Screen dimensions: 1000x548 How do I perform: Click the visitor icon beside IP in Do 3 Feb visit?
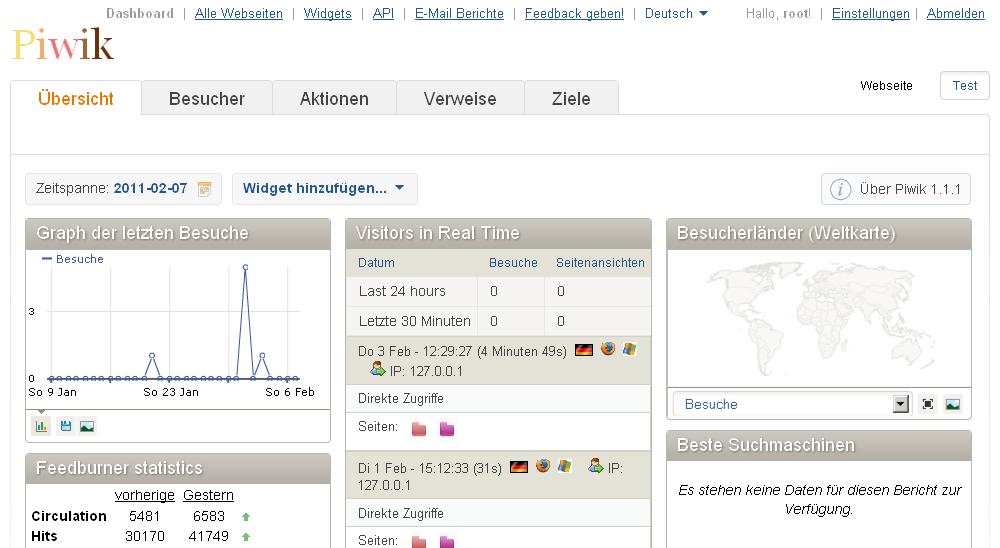pos(378,369)
